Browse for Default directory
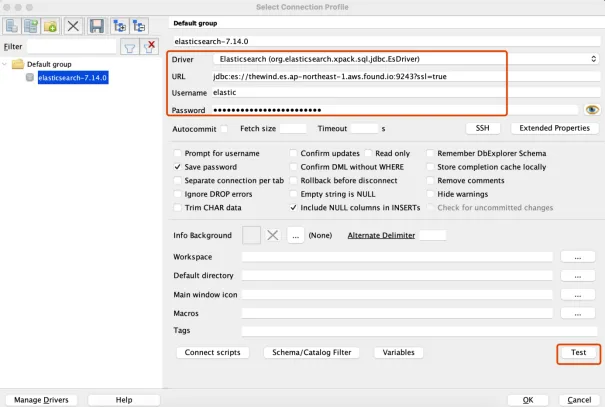The width and height of the screenshot is (605, 407). [578, 276]
